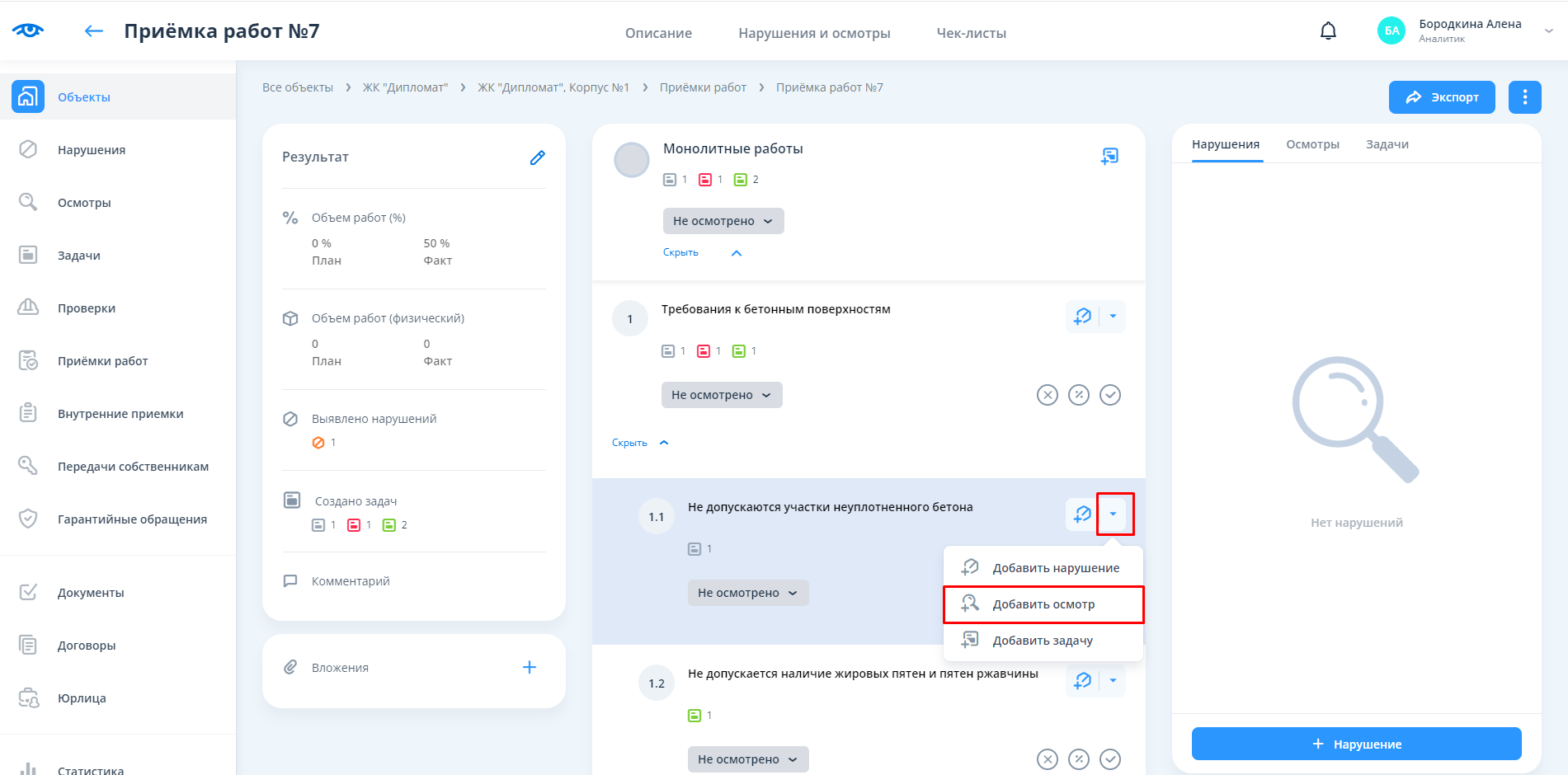Go to ЖК "Дипломат" breadcrumb

coord(405,87)
